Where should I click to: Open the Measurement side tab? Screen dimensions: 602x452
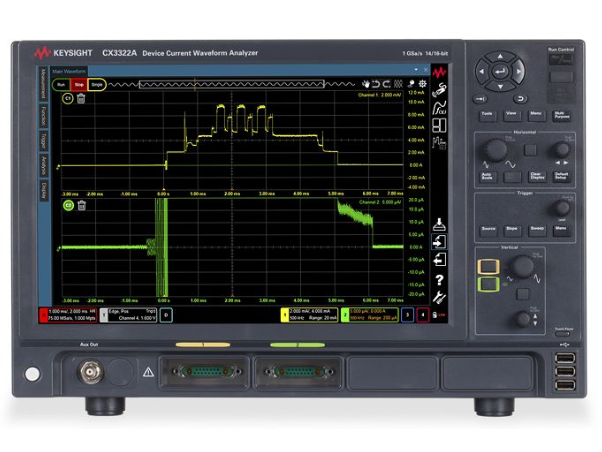click(43, 84)
